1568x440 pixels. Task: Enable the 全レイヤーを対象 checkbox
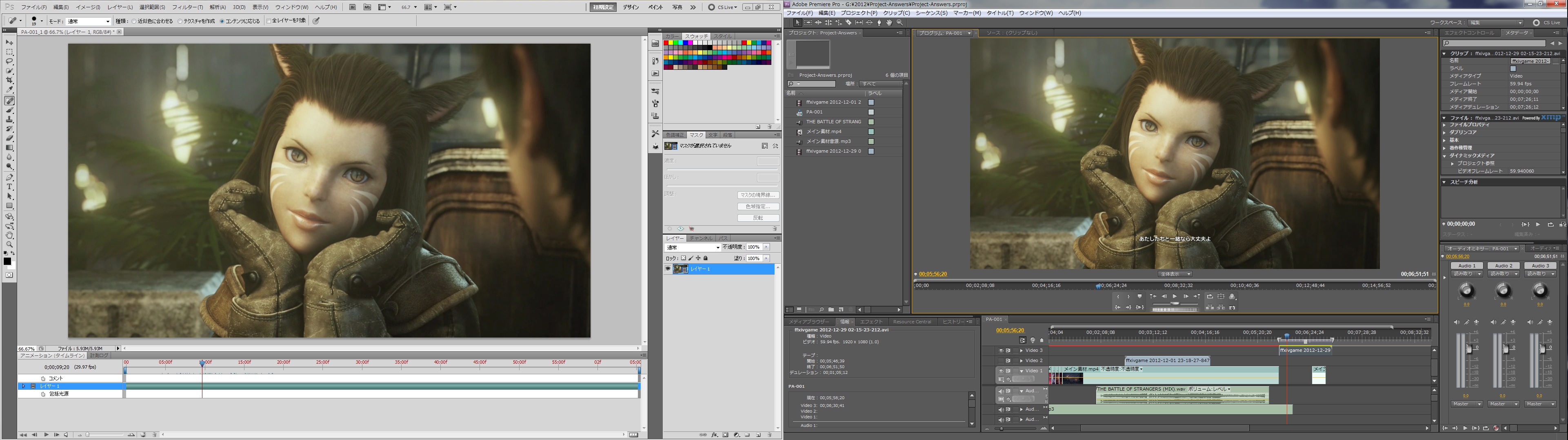click(x=286, y=21)
